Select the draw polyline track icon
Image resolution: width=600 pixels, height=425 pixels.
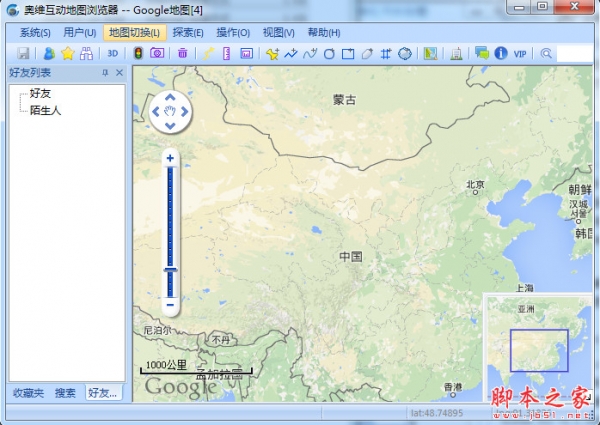point(291,54)
